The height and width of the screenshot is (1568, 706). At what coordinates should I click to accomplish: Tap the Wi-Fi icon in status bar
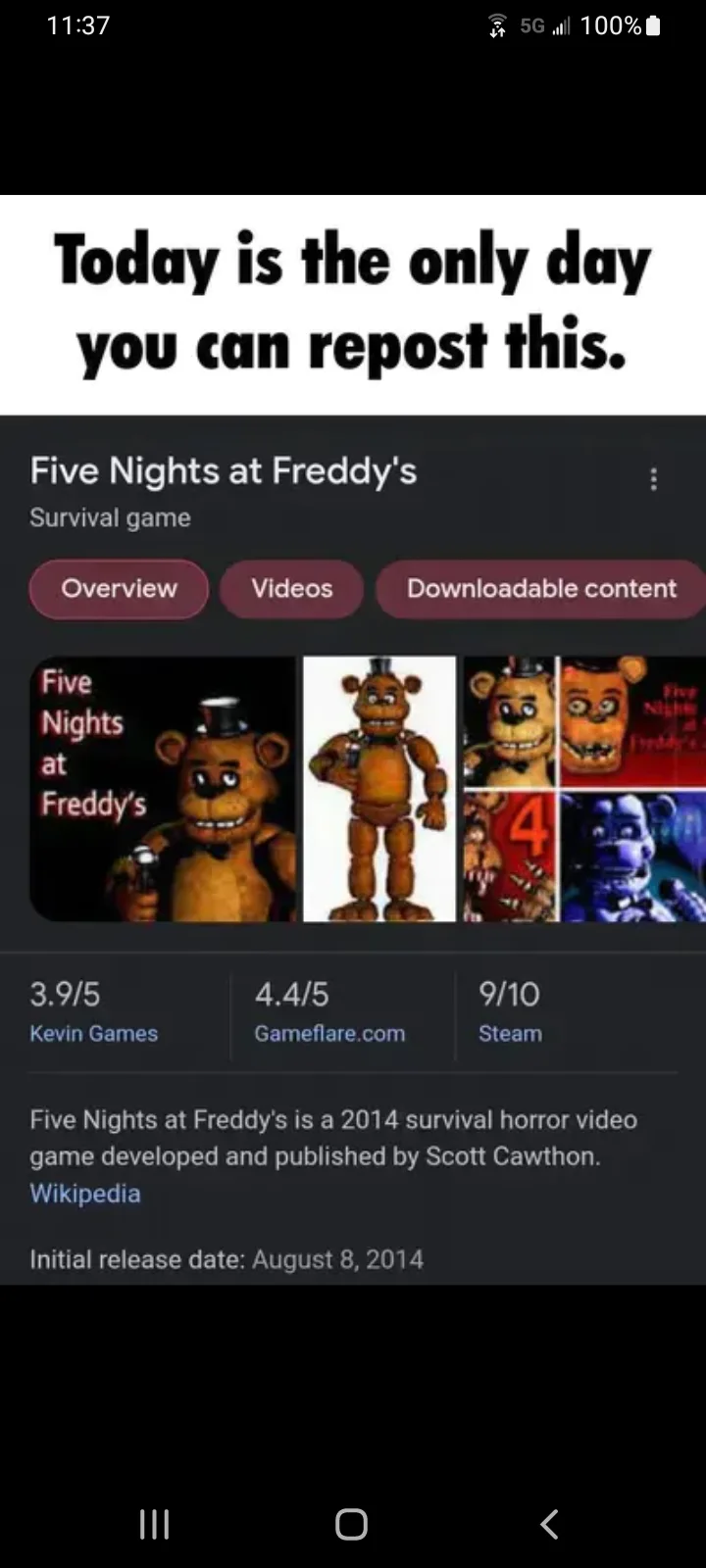click(x=497, y=26)
